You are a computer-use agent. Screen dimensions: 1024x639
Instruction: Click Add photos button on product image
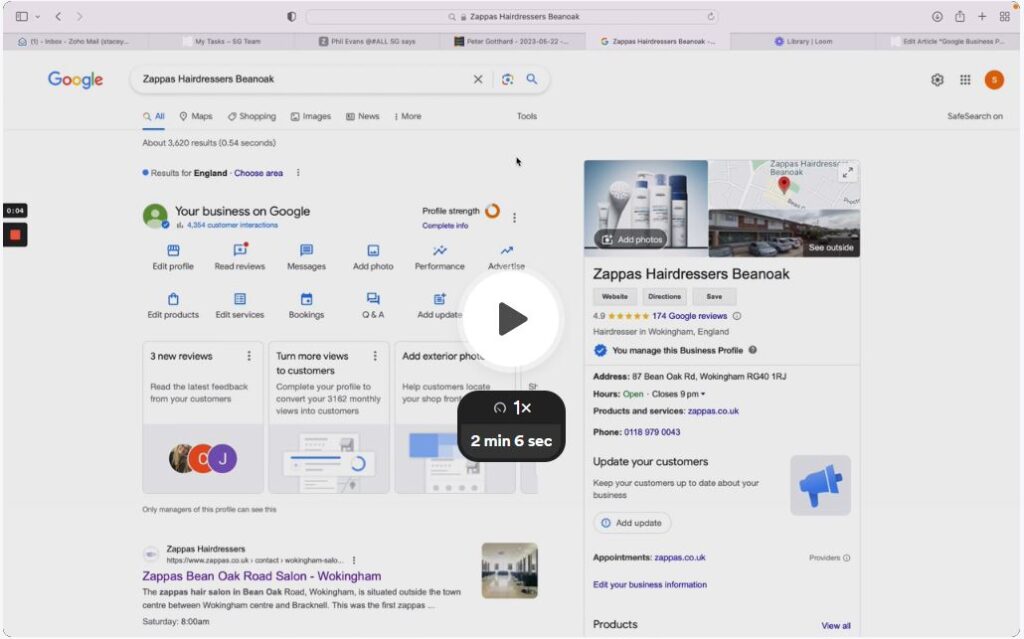(631, 240)
